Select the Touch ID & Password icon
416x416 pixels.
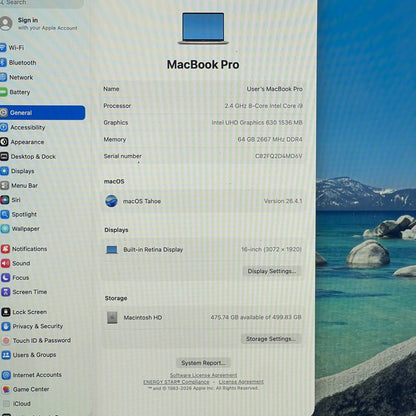click(x=6, y=341)
